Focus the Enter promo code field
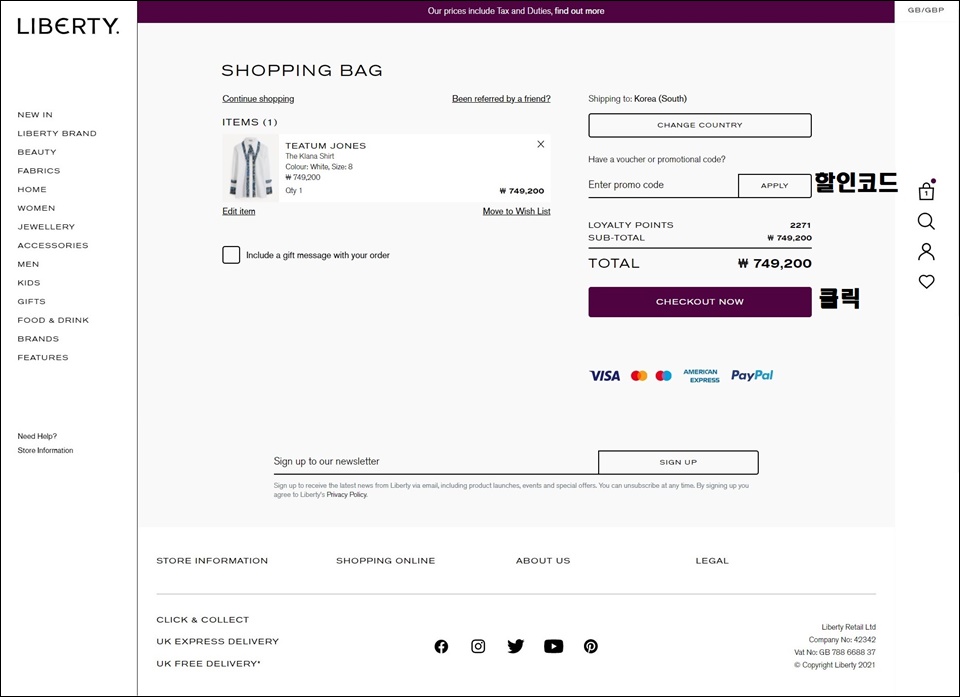Screen dimensions: 960x697 (663, 185)
